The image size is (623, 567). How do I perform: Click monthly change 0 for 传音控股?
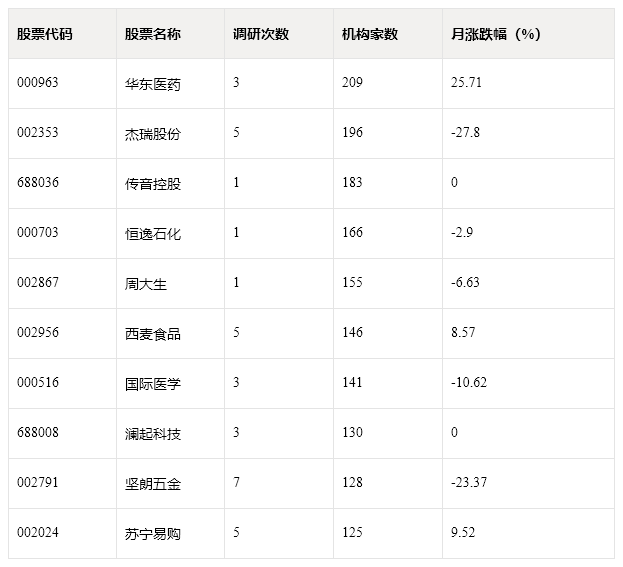tap(454, 182)
